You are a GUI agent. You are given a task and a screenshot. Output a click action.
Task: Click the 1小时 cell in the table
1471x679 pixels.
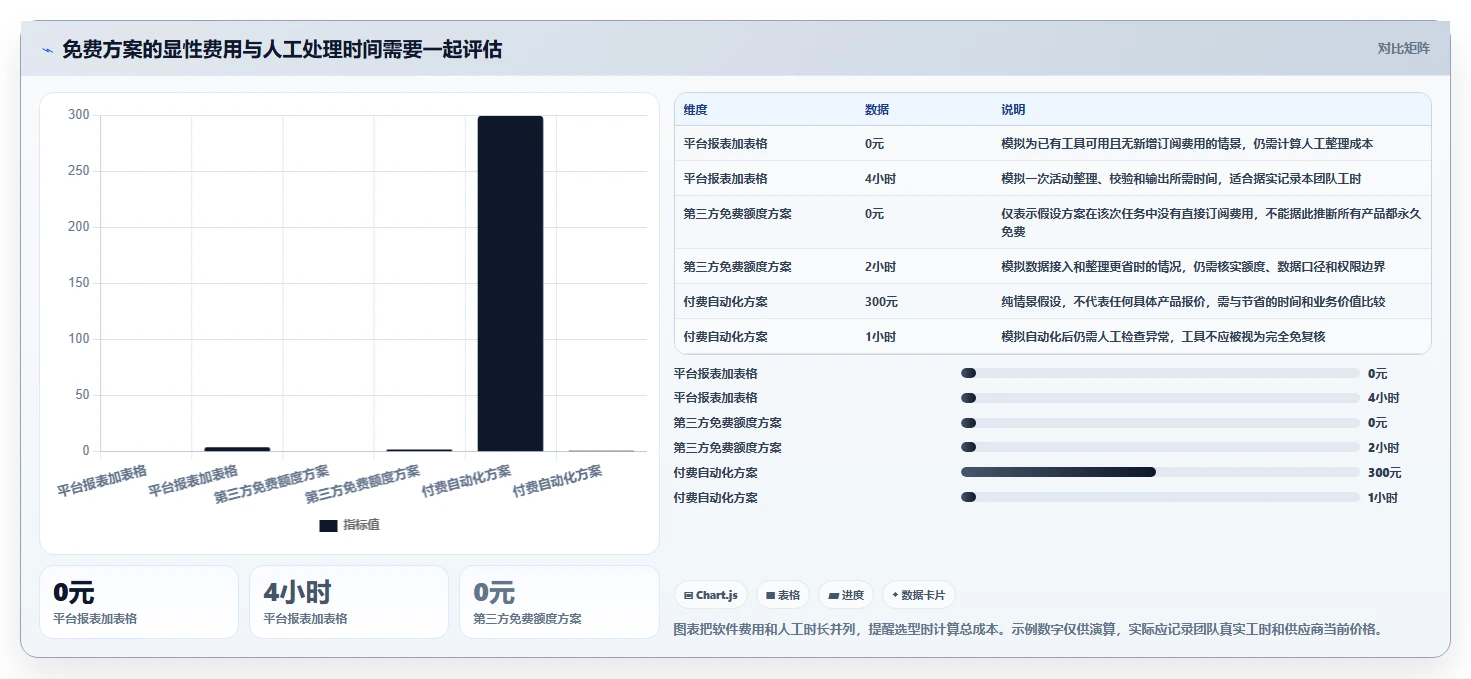880,337
